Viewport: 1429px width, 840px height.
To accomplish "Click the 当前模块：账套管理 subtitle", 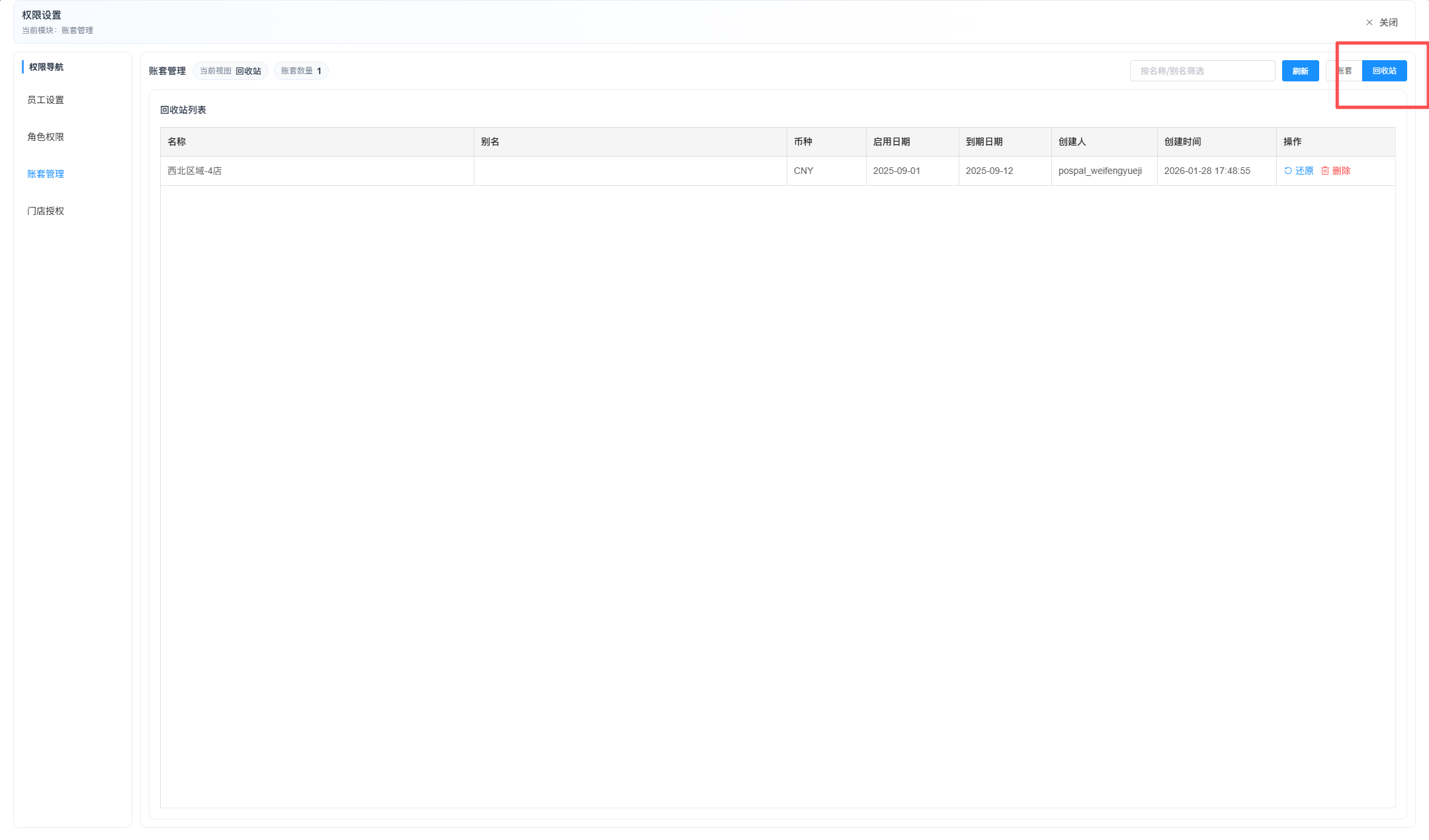I will tap(58, 30).
